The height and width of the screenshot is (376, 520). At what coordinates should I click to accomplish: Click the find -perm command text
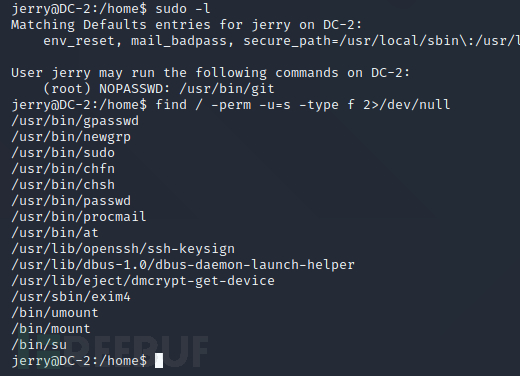tap(303, 105)
